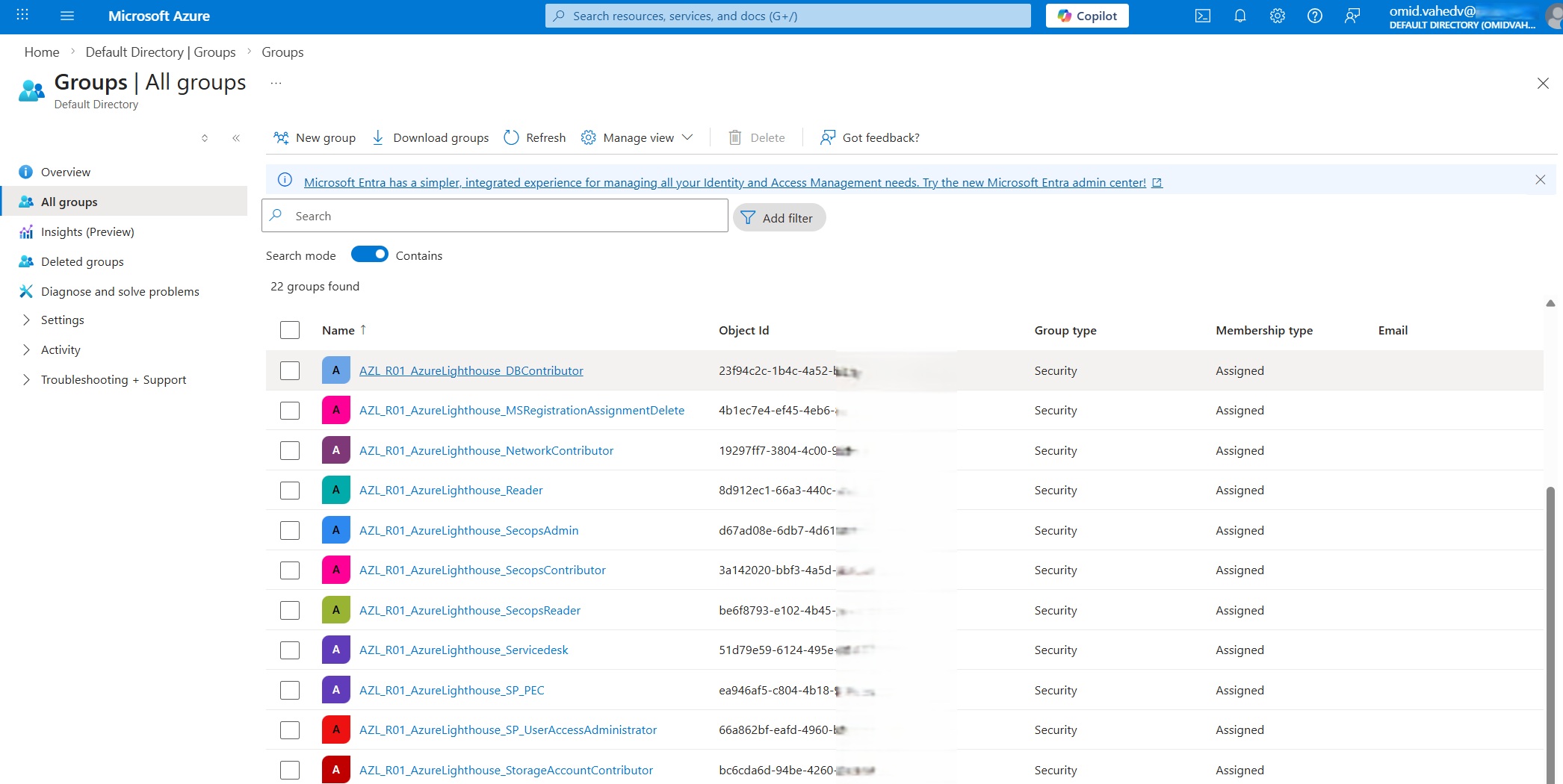Click the Download groups icon

point(378,137)
